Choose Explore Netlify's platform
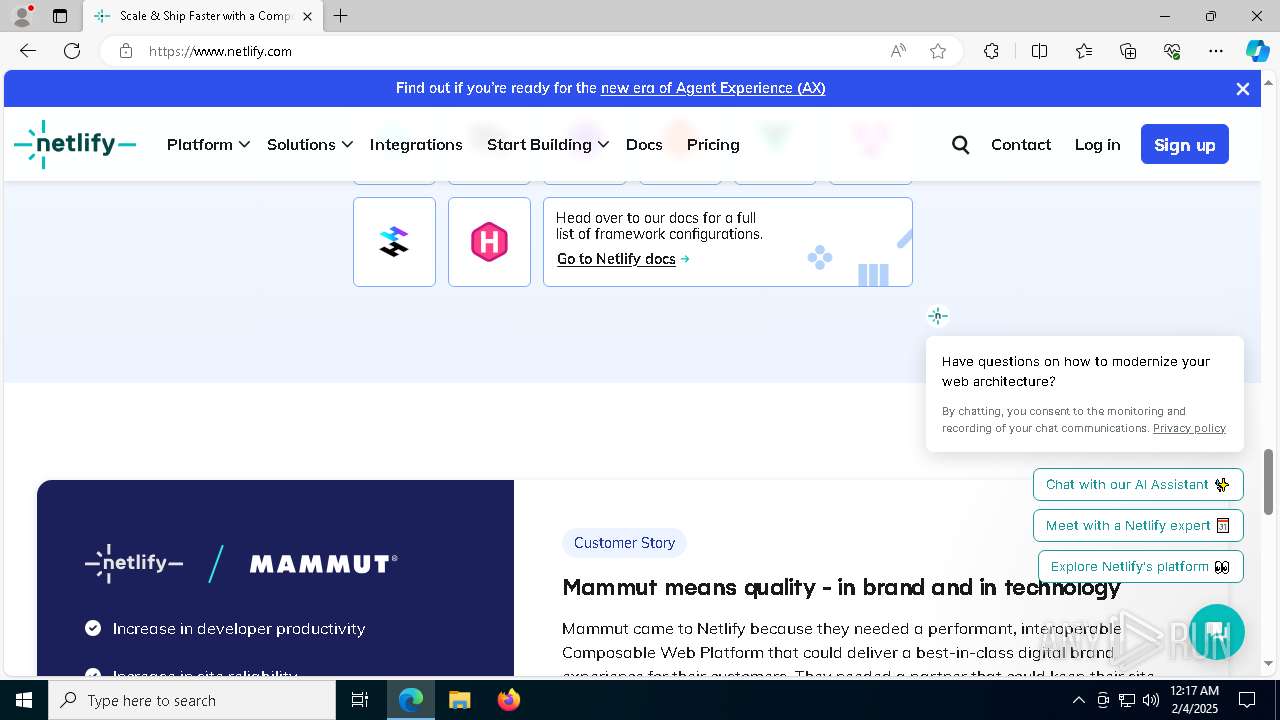 [1140, 566]
